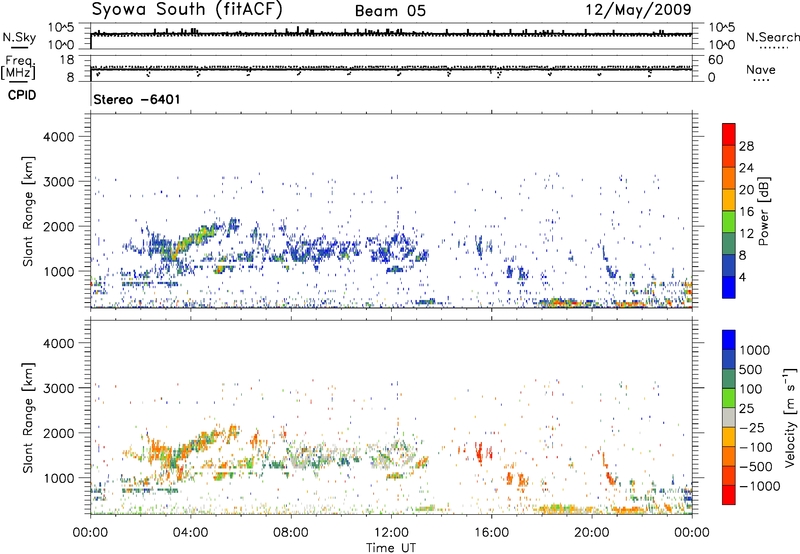Pick the red bottom segment of the velocity colorbar
The image size is (800, 554).
click(729, 495)
